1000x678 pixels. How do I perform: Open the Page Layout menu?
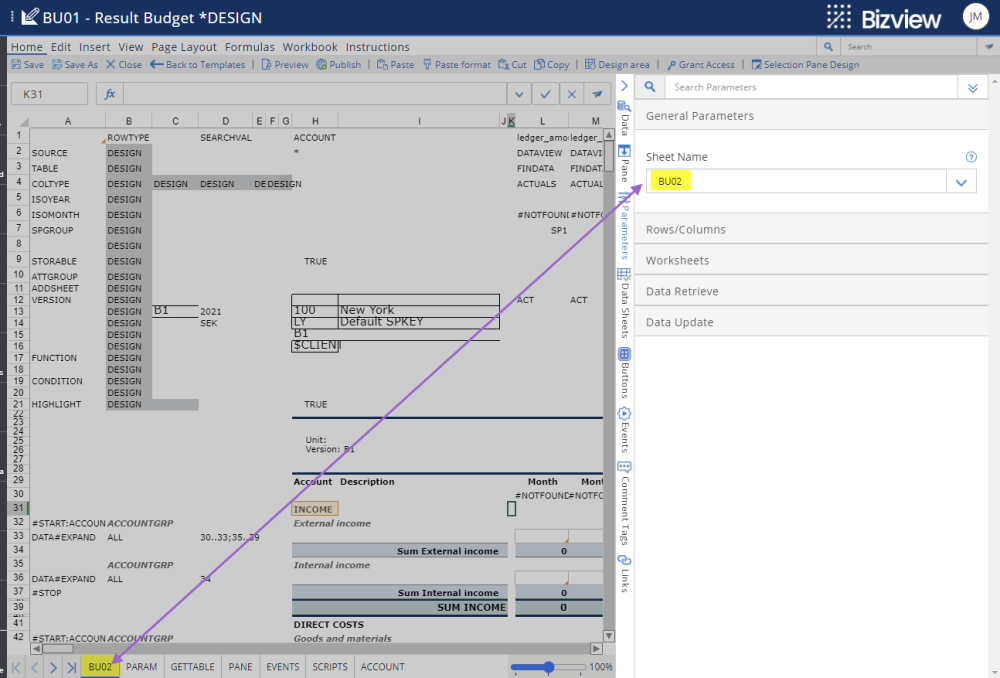tap(184, 47)
